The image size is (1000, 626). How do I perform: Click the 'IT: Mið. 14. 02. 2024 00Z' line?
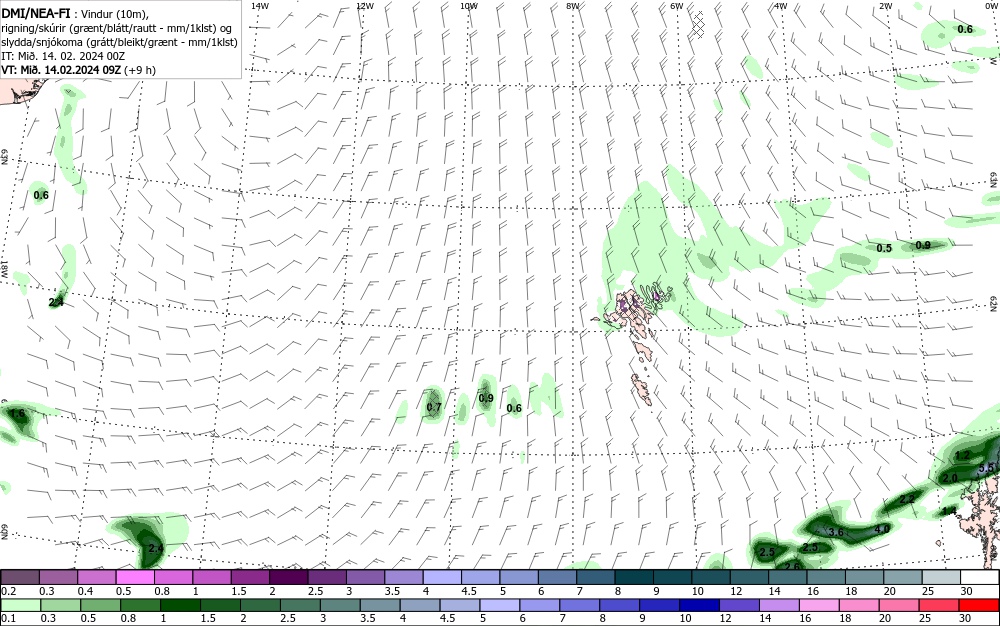click(63, 56)
